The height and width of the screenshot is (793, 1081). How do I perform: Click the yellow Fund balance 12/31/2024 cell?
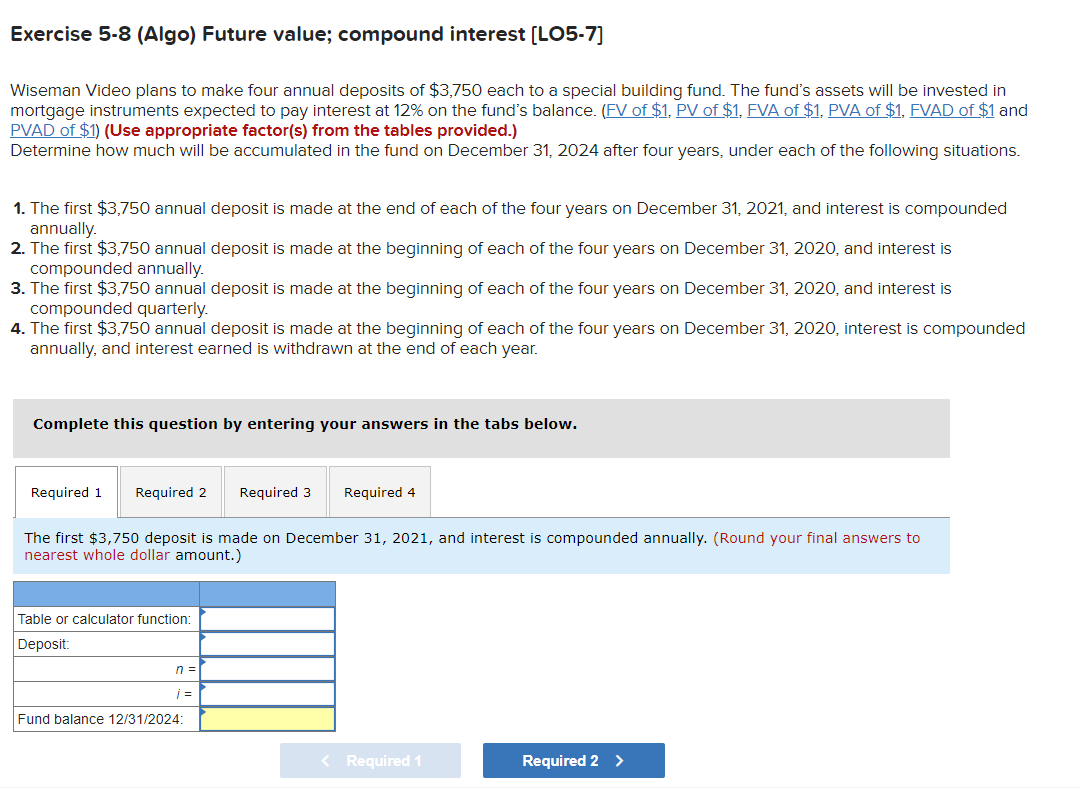(267, 718)
